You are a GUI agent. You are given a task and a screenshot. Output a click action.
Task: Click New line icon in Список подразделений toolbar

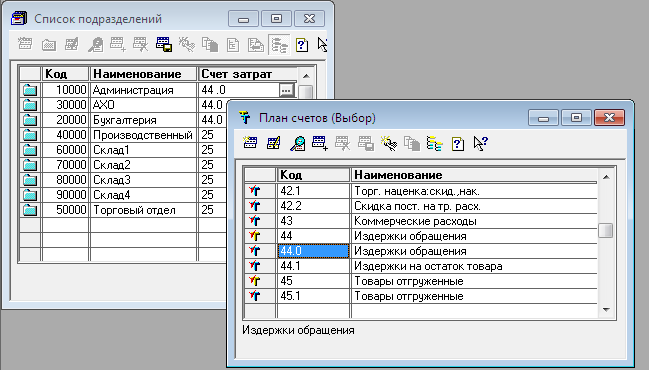coord(25,44)
